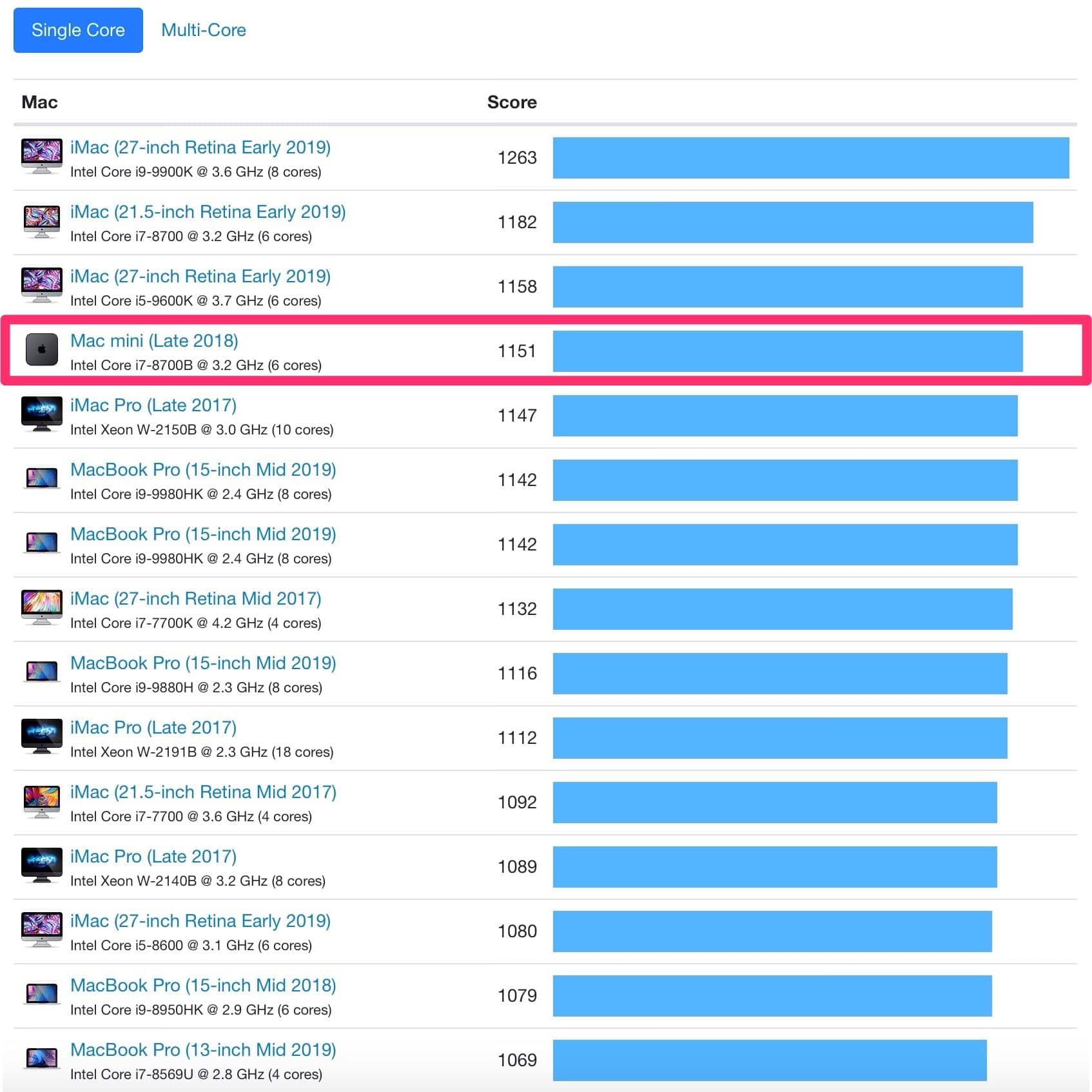Click the text "Intel Core i9-8950HK @ 2.9 GHz (6 cores)"
1092x1092 pixels.
[x=201, y=1010]
